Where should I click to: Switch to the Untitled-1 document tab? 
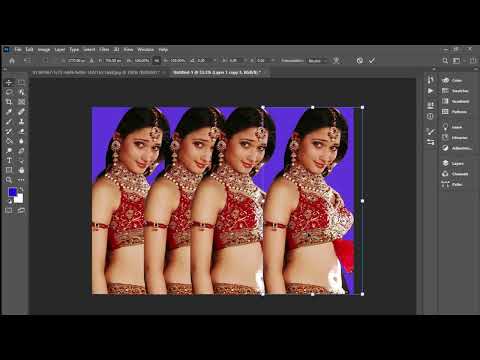pos(217,72)
